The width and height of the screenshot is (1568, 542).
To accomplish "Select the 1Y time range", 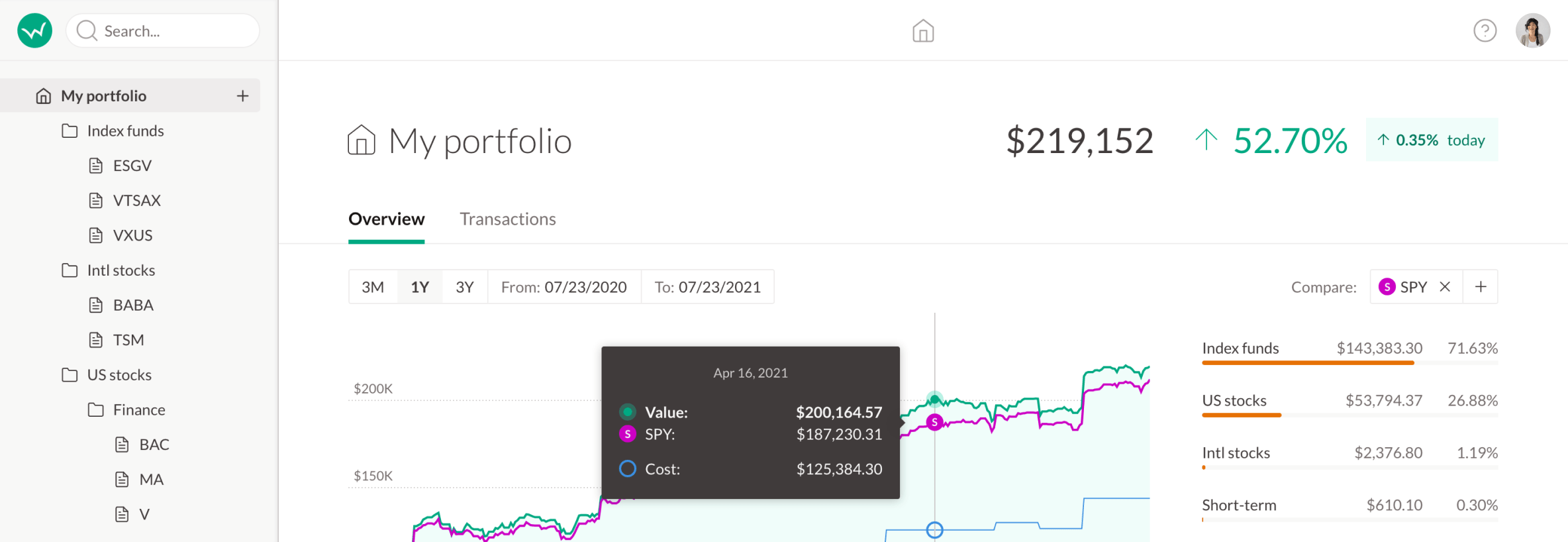I will click(x=420, y=287).
